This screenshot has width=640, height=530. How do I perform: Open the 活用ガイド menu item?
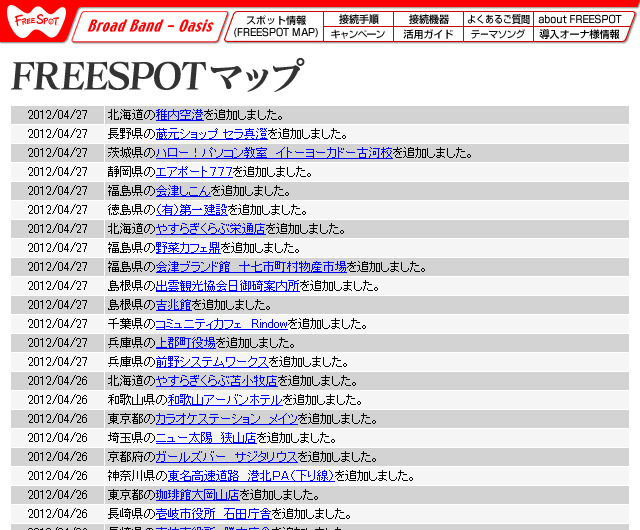pos(428,34)
